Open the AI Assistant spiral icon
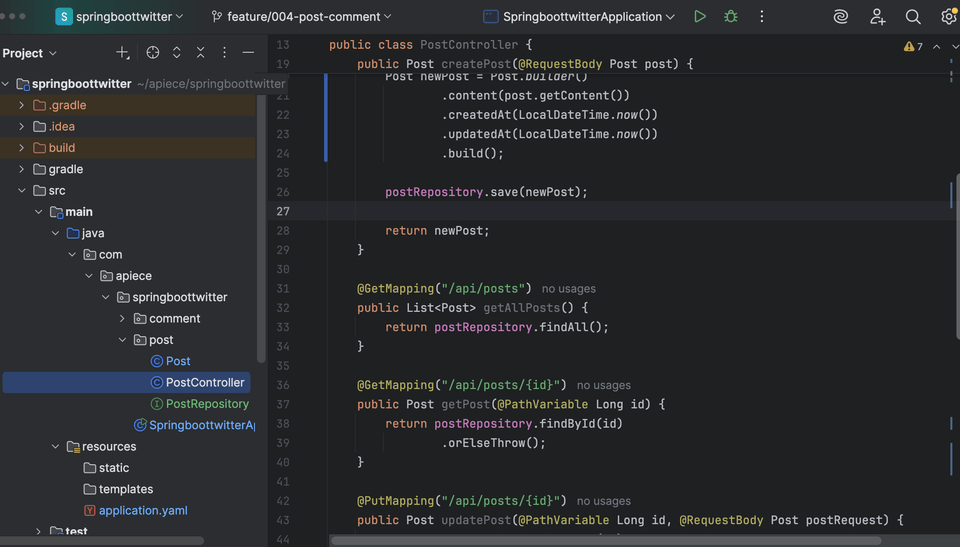This screenshot has width=960, height=547. point(841,17)
